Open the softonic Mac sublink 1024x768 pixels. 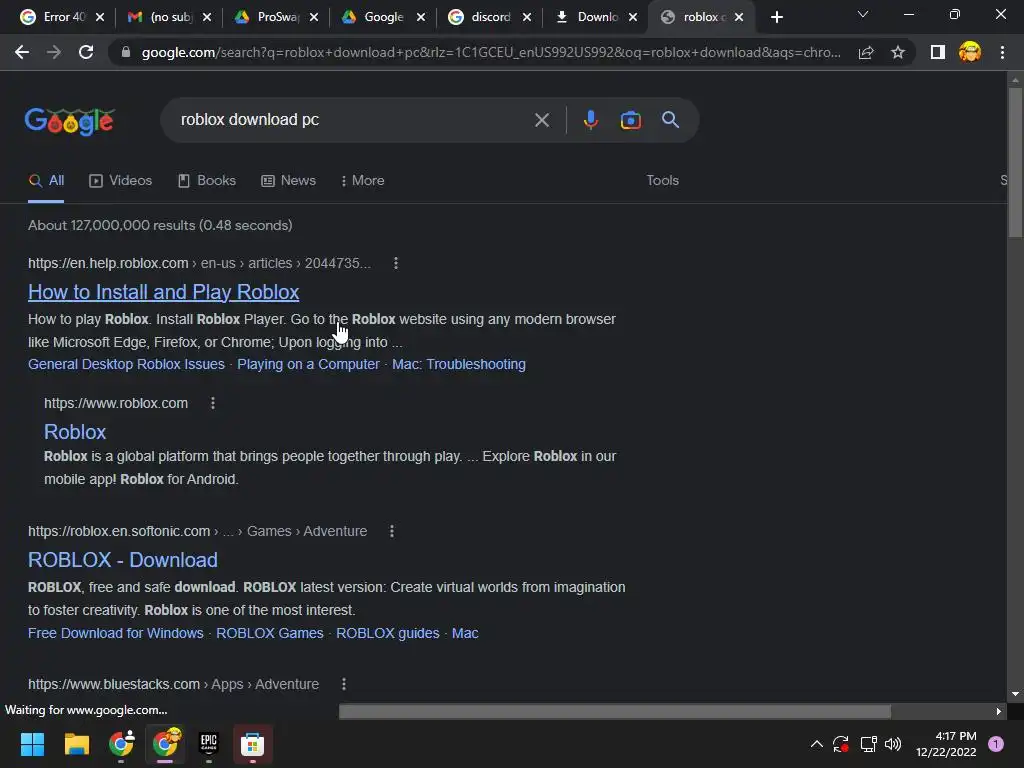point(465,633)
